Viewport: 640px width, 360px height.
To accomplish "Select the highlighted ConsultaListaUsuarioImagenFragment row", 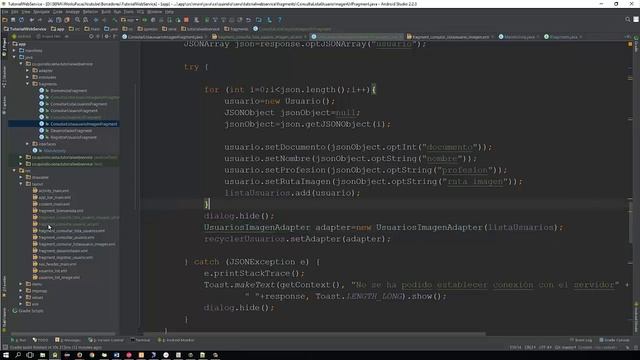I will (x=64, y=124).
